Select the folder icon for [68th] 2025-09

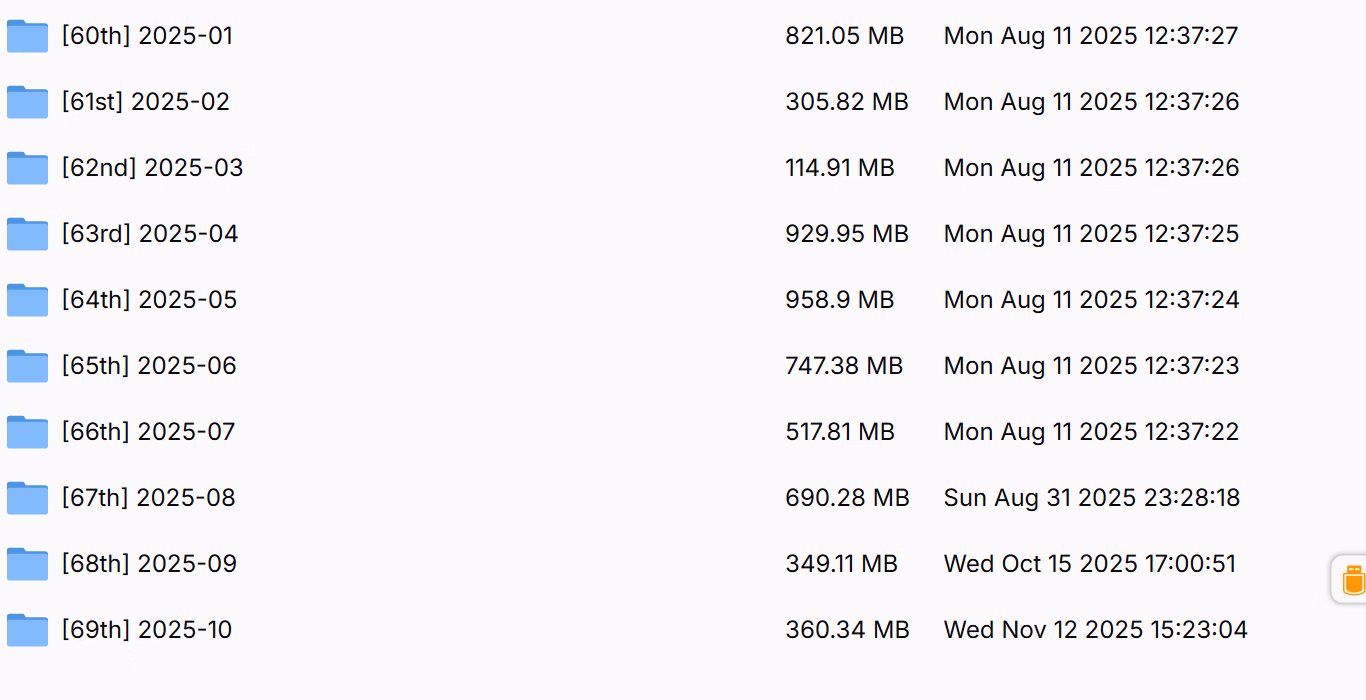(27, 564)
